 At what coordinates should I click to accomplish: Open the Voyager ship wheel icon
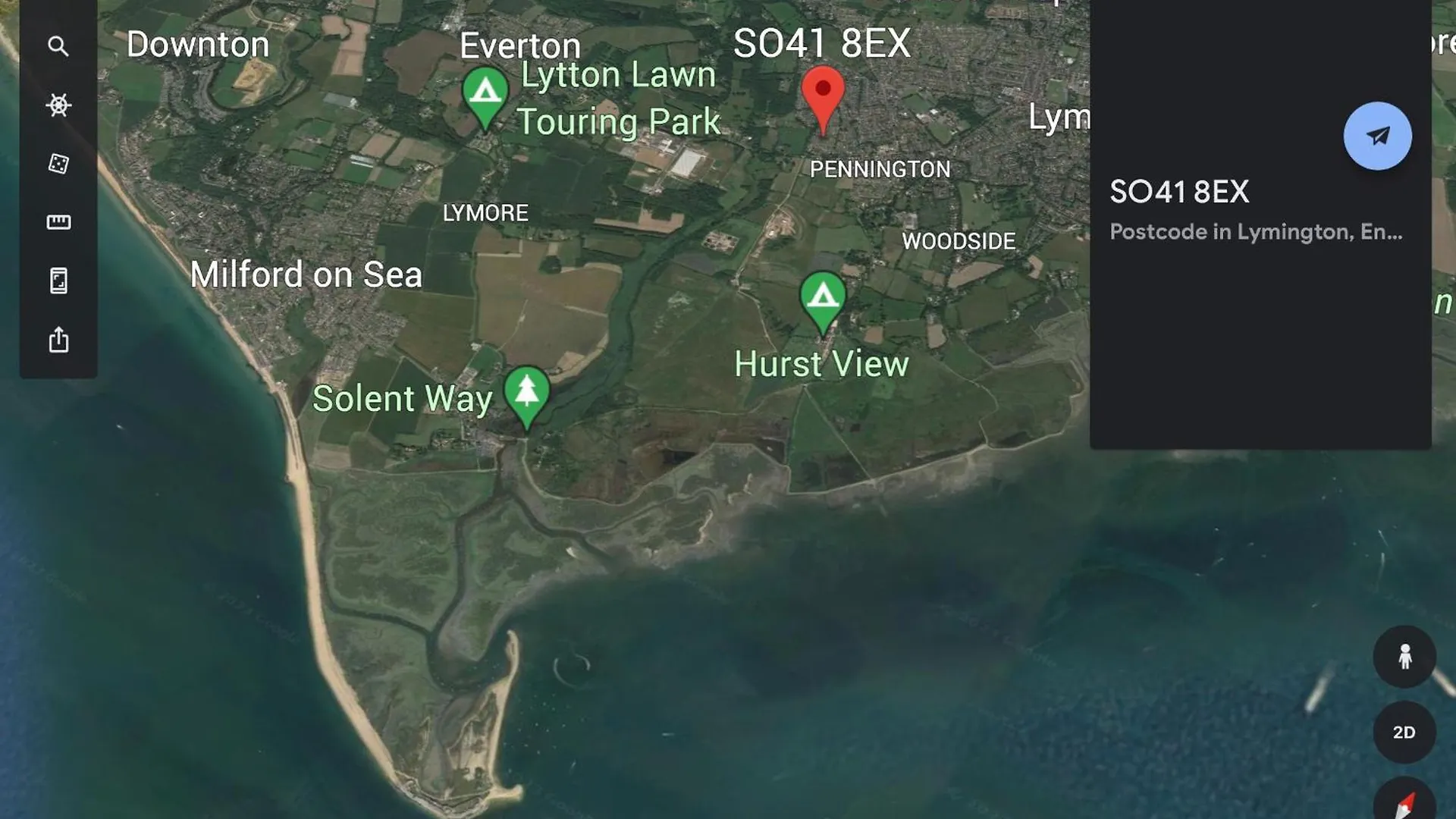click(58, 105)
